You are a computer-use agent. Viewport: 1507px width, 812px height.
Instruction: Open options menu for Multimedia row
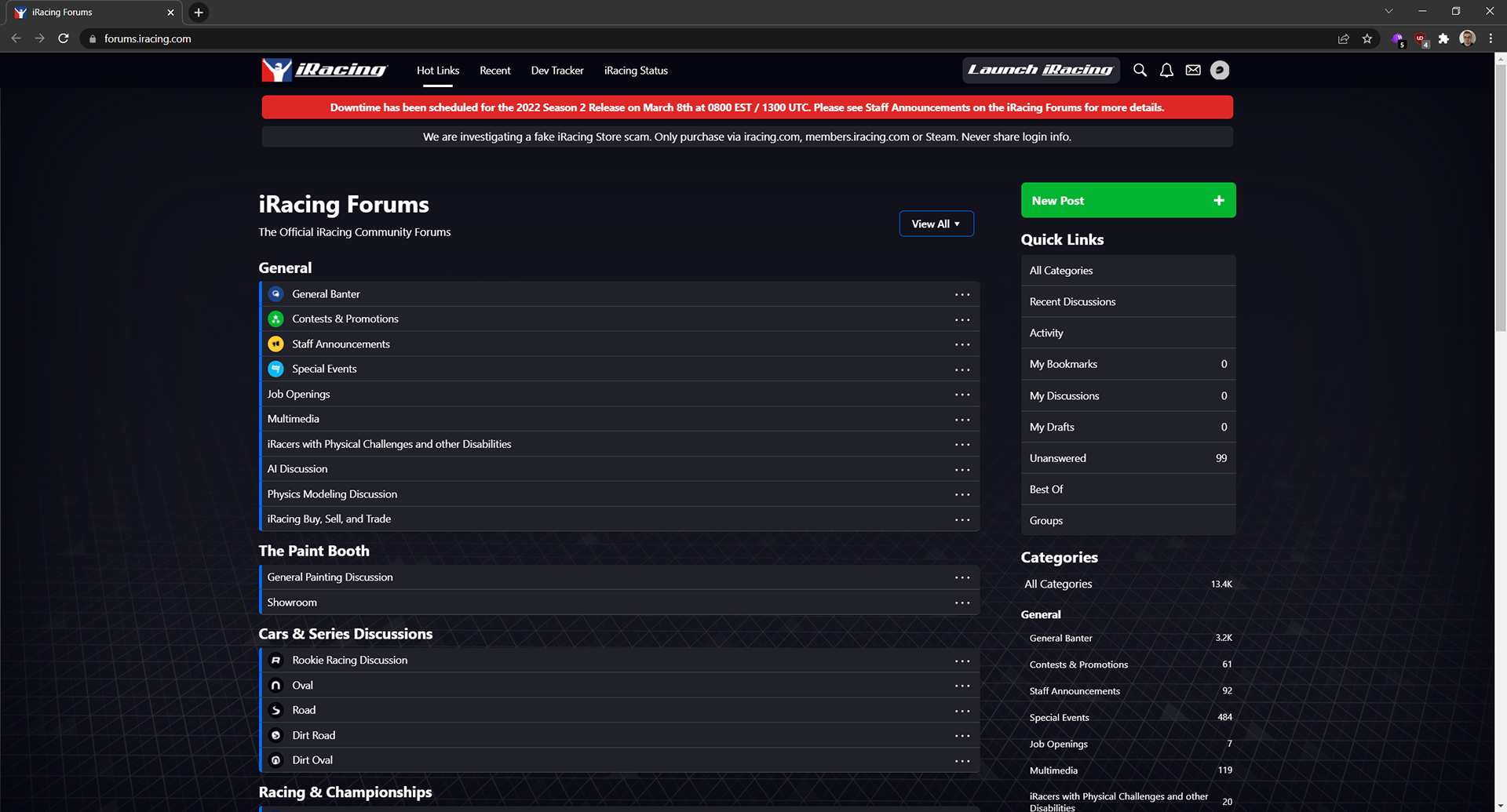coord(962,420)
